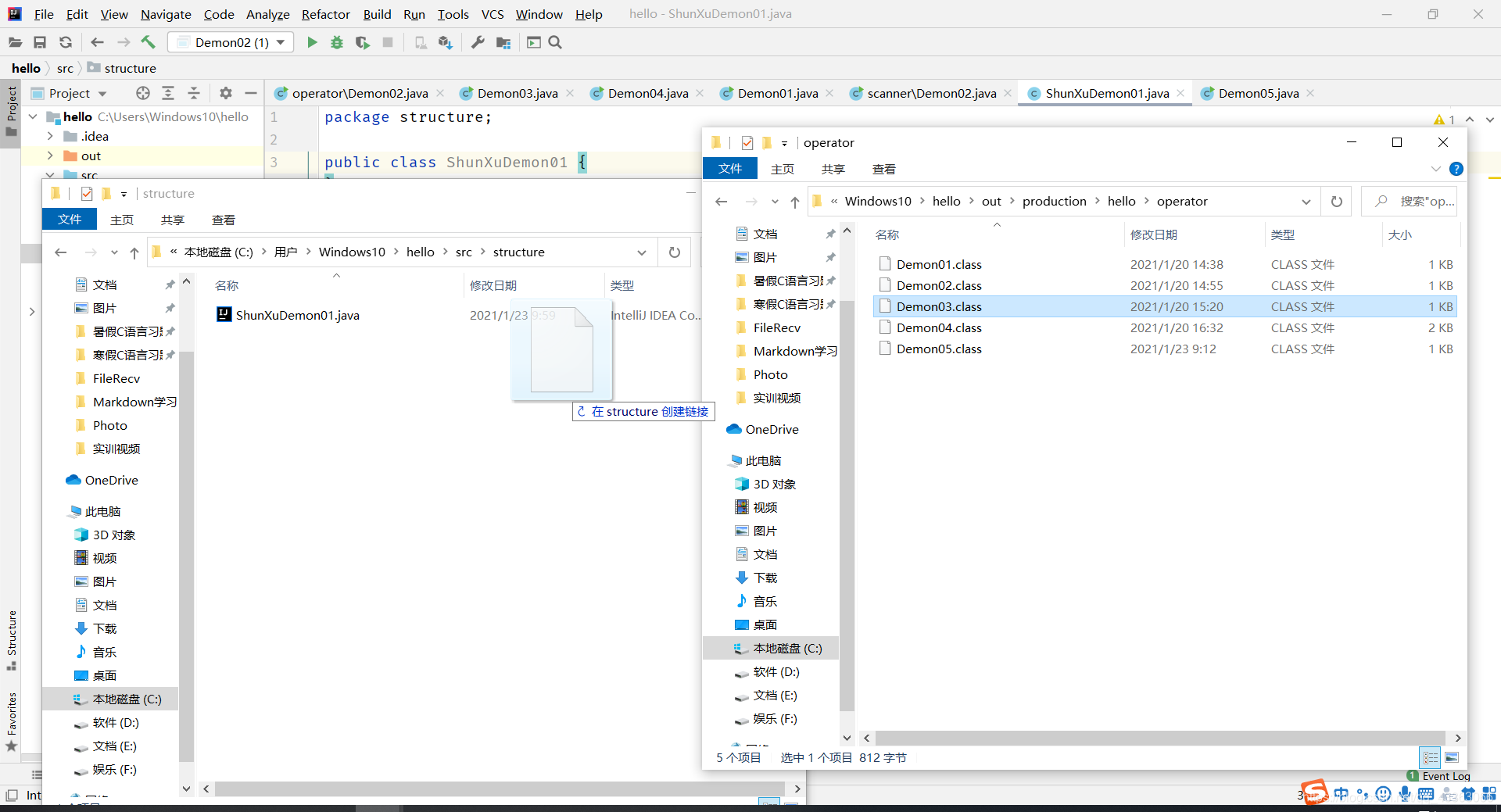Open the Event Log panel

click(1440, 776)
